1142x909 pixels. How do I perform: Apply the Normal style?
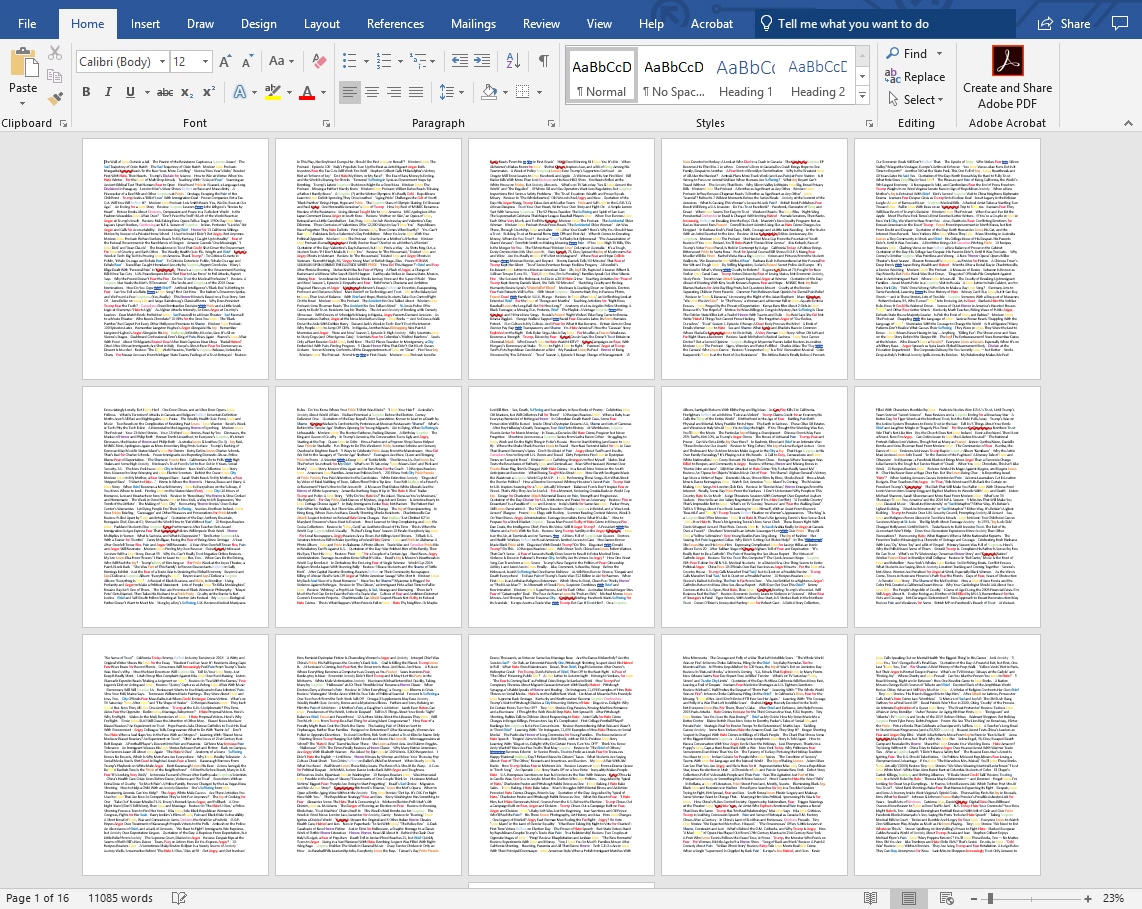coord(602,76)
